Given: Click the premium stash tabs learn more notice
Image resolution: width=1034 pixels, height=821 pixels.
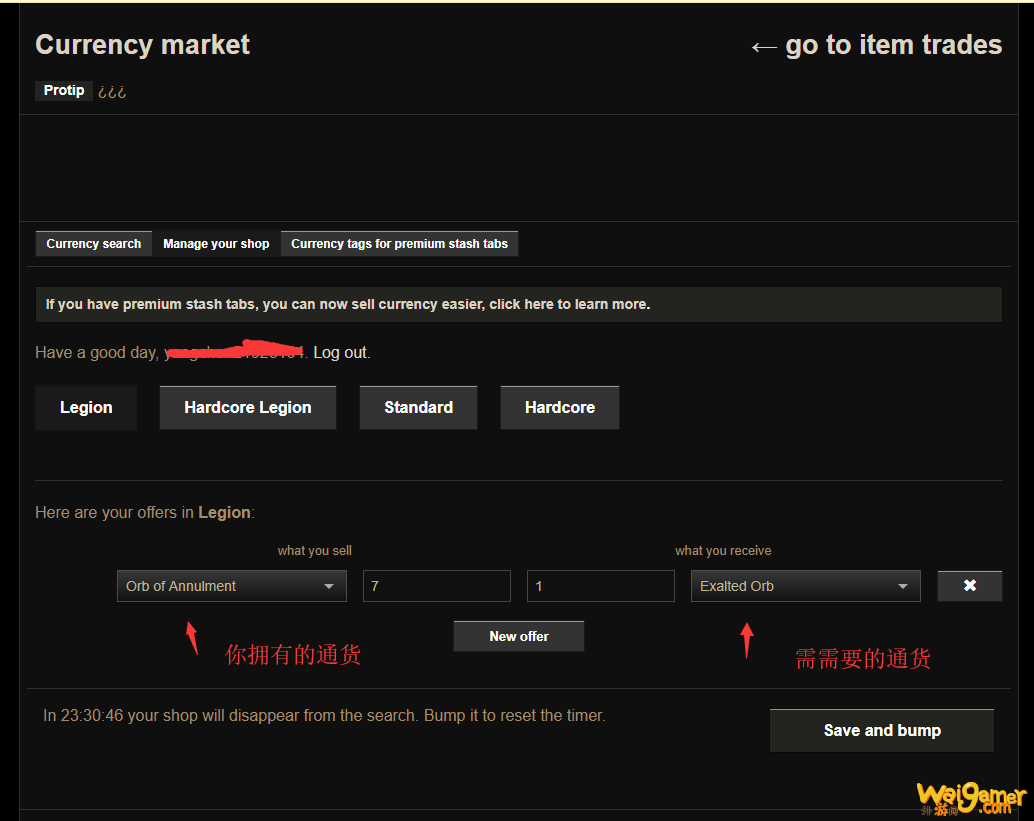Looking at the screenshot, I should click(518, 304).
